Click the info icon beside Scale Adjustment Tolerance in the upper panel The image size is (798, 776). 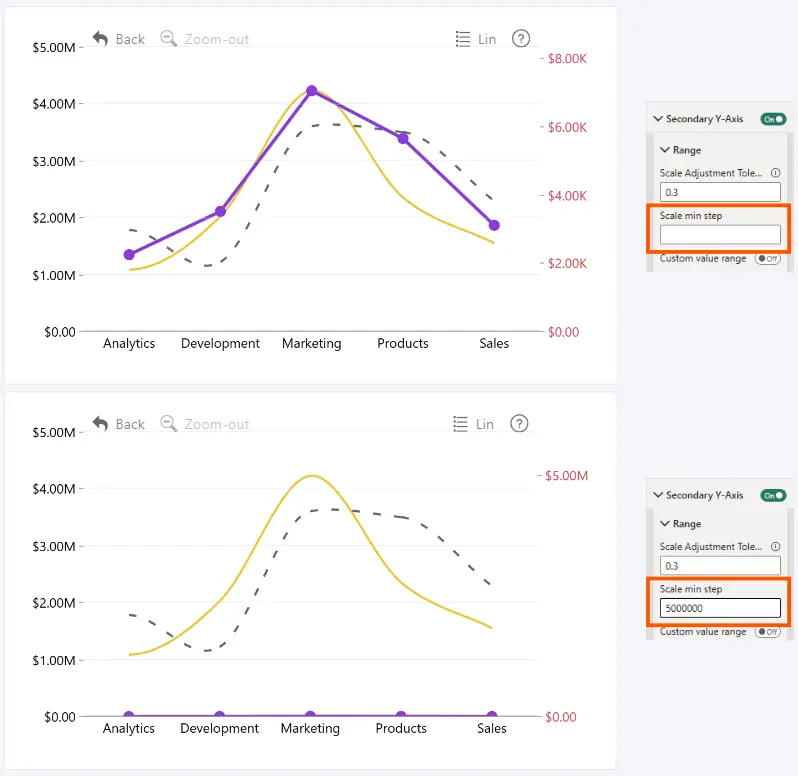(775, 173)
